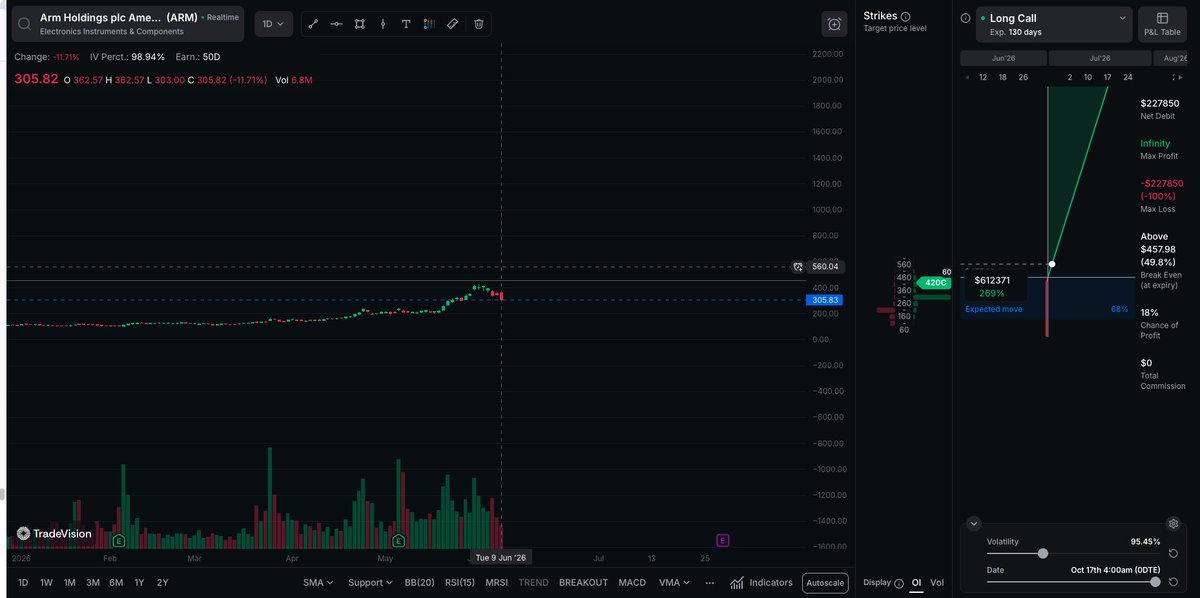This screenshot has height=598, width=1200.
Task: Toggle the Autoscale button
Action: 825,583
